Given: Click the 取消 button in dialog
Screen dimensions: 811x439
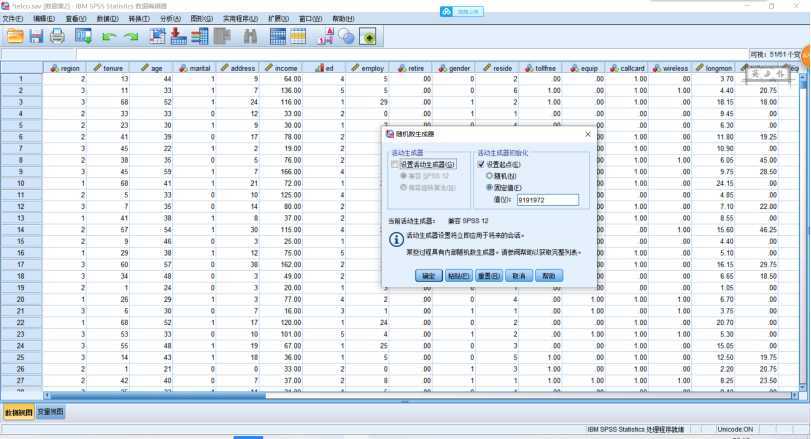Looking at the screenshot, I should click(519, 276).
